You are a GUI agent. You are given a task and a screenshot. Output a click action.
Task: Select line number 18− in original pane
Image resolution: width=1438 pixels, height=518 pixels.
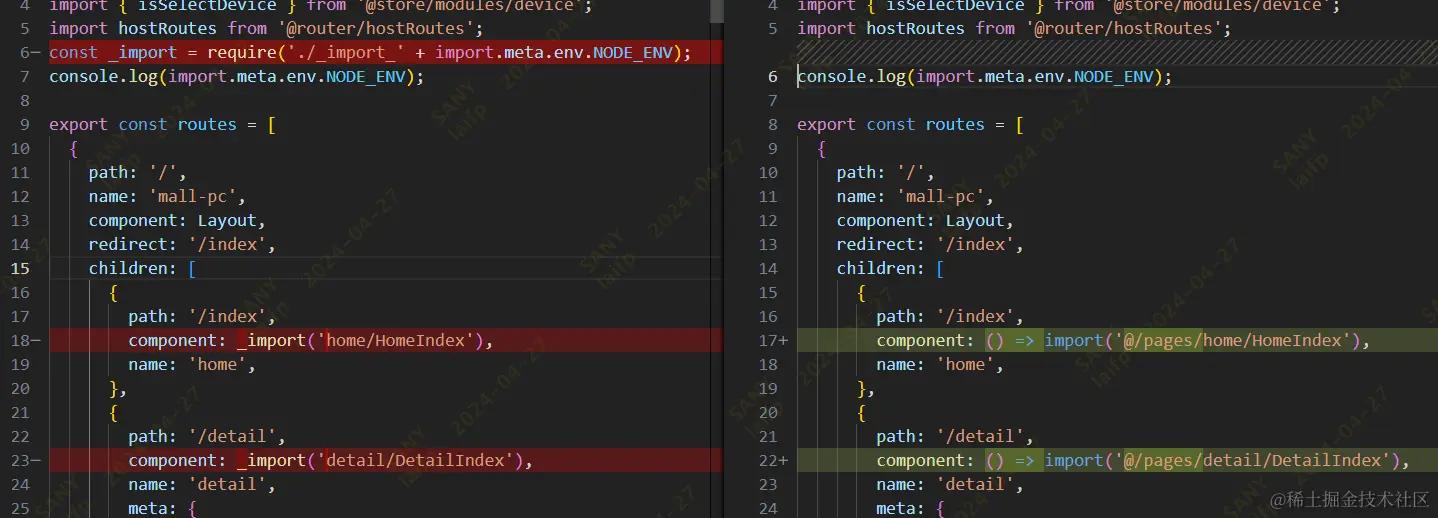[x=24, y=340]
